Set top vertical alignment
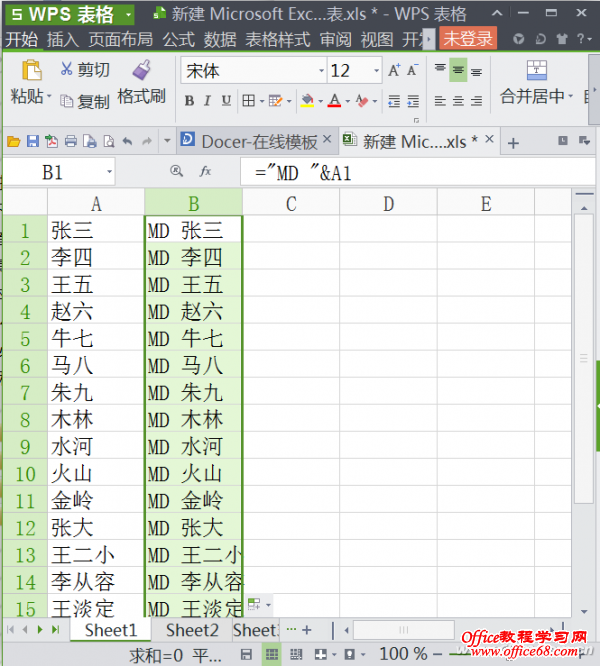Viewport: 600px width, 666px height. pos(440,69)
